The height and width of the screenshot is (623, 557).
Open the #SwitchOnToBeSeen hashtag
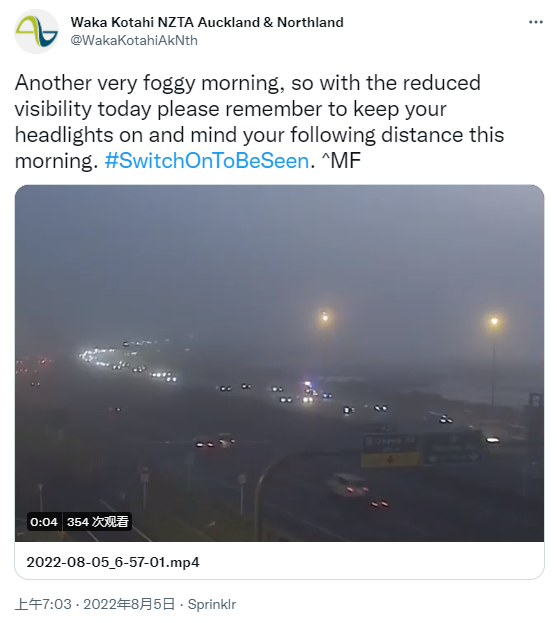tap(207, 161)
